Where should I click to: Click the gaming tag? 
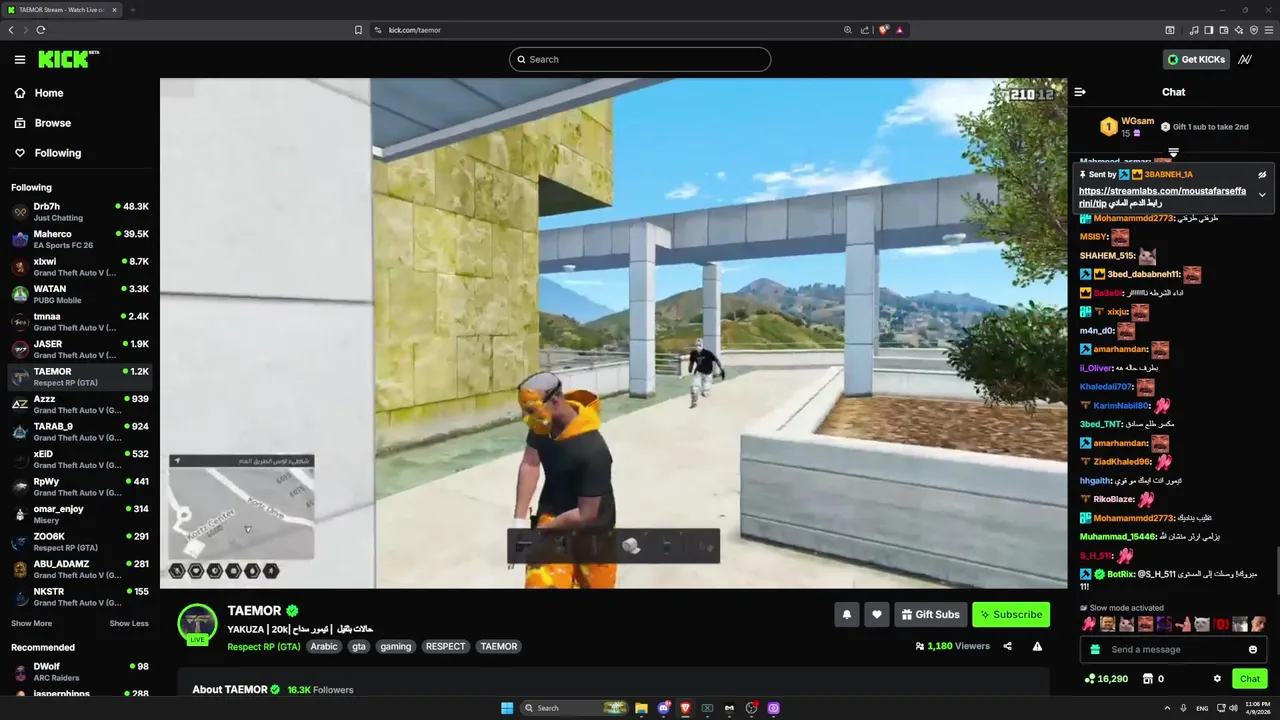point(396,646)
